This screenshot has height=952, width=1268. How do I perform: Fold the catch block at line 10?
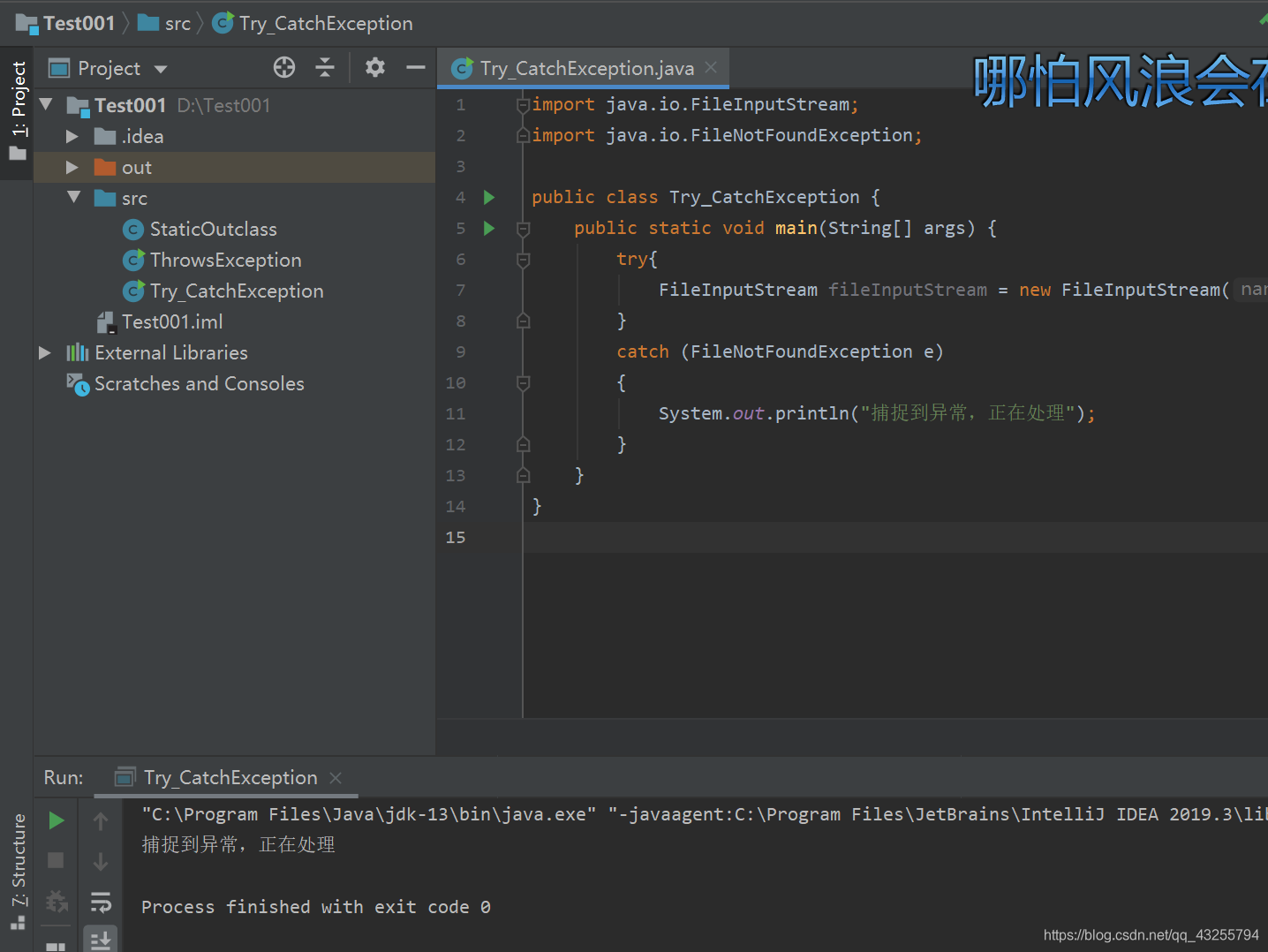(x=523, y=383)
